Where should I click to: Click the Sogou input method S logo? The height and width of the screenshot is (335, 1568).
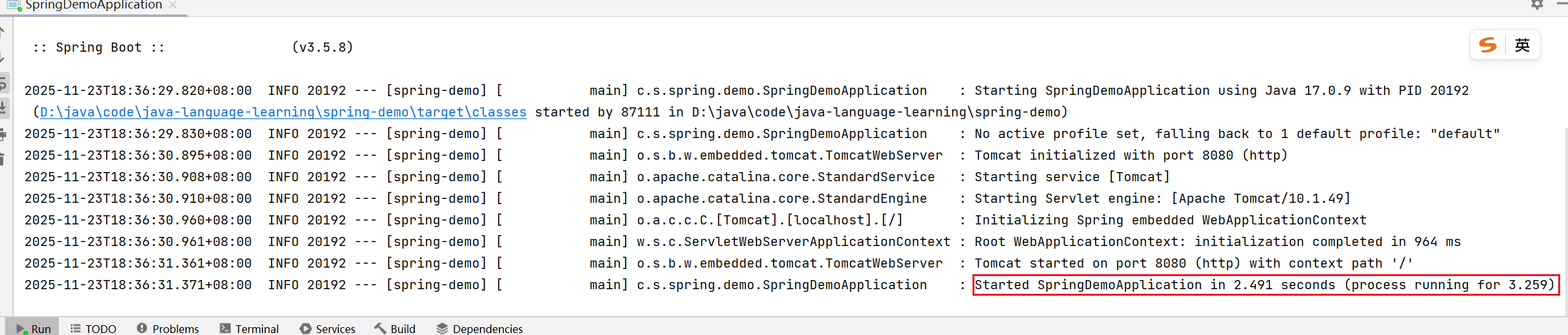point(1488,45)
